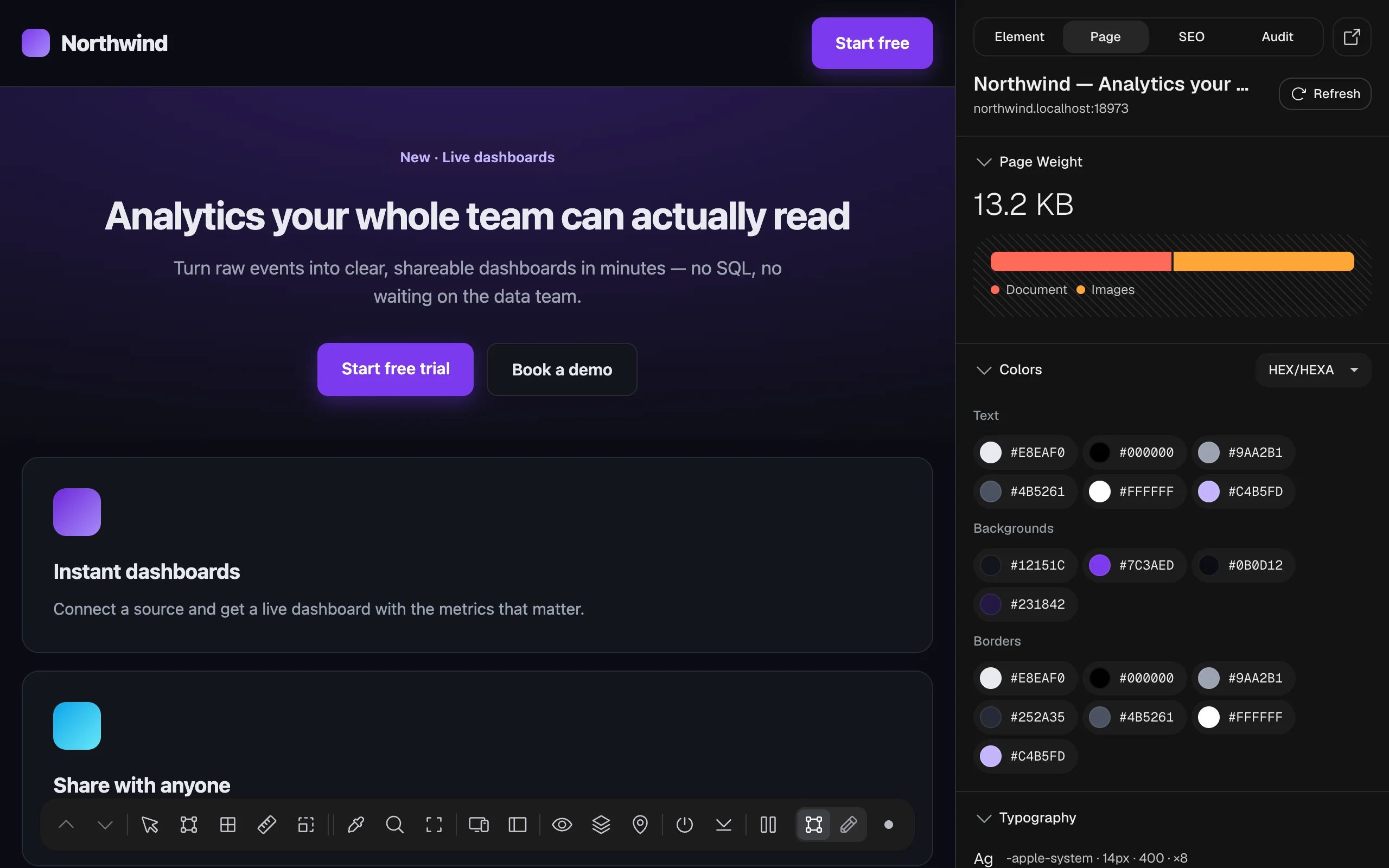Toggle the eye visibility icon in toolbar

coord(562,825)
